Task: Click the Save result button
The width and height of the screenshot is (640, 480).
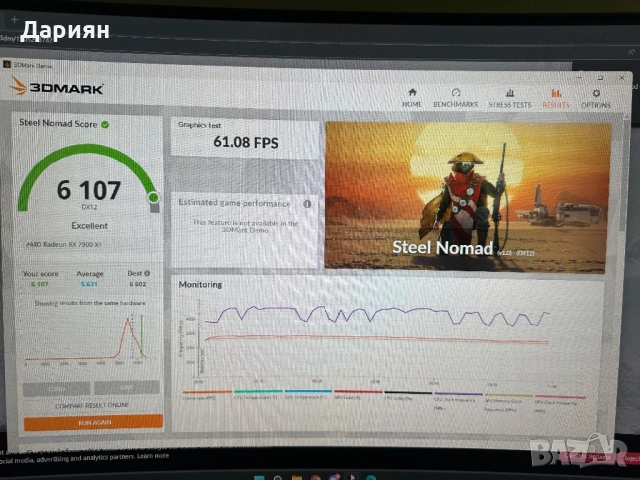Action: pos(126,388)
